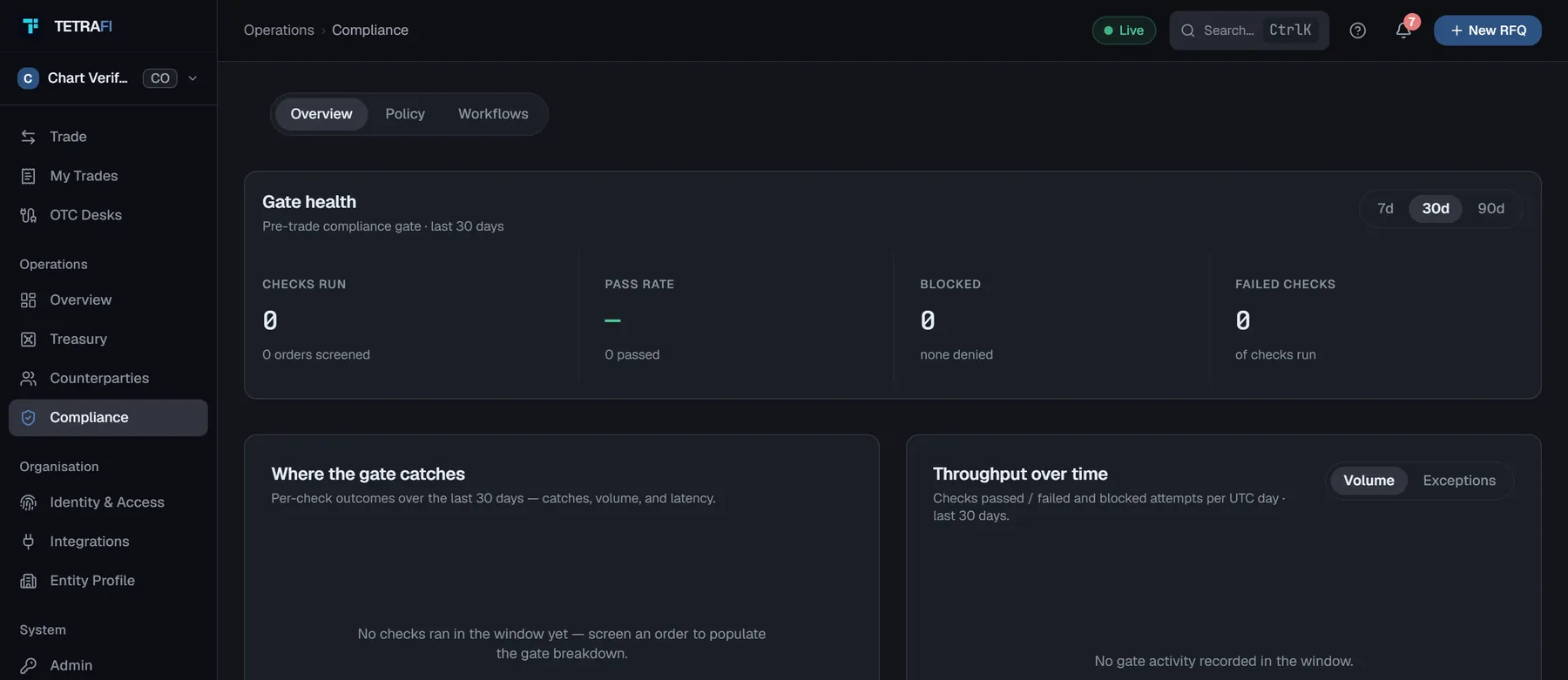Select the 7d time range

[1385, 209]
